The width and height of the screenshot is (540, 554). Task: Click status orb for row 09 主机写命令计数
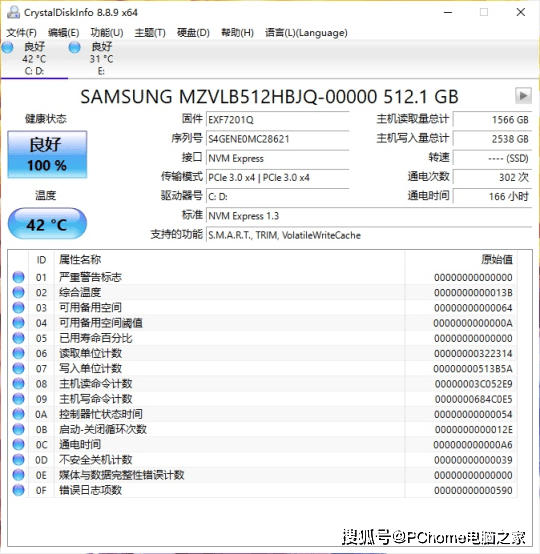click(x=18, y=399)
